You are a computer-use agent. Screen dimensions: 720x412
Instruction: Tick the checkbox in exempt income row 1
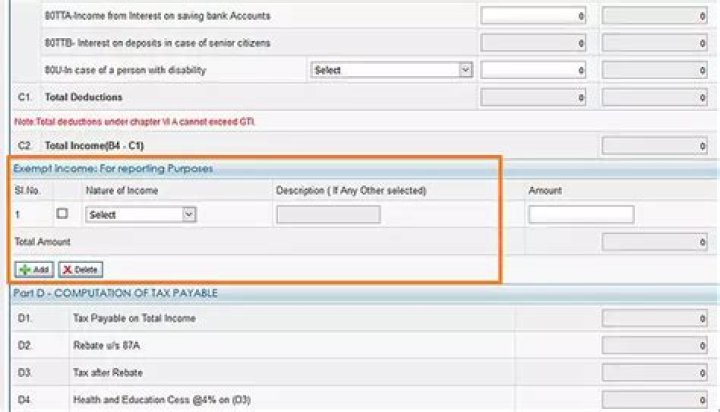[x=62, y=214]
